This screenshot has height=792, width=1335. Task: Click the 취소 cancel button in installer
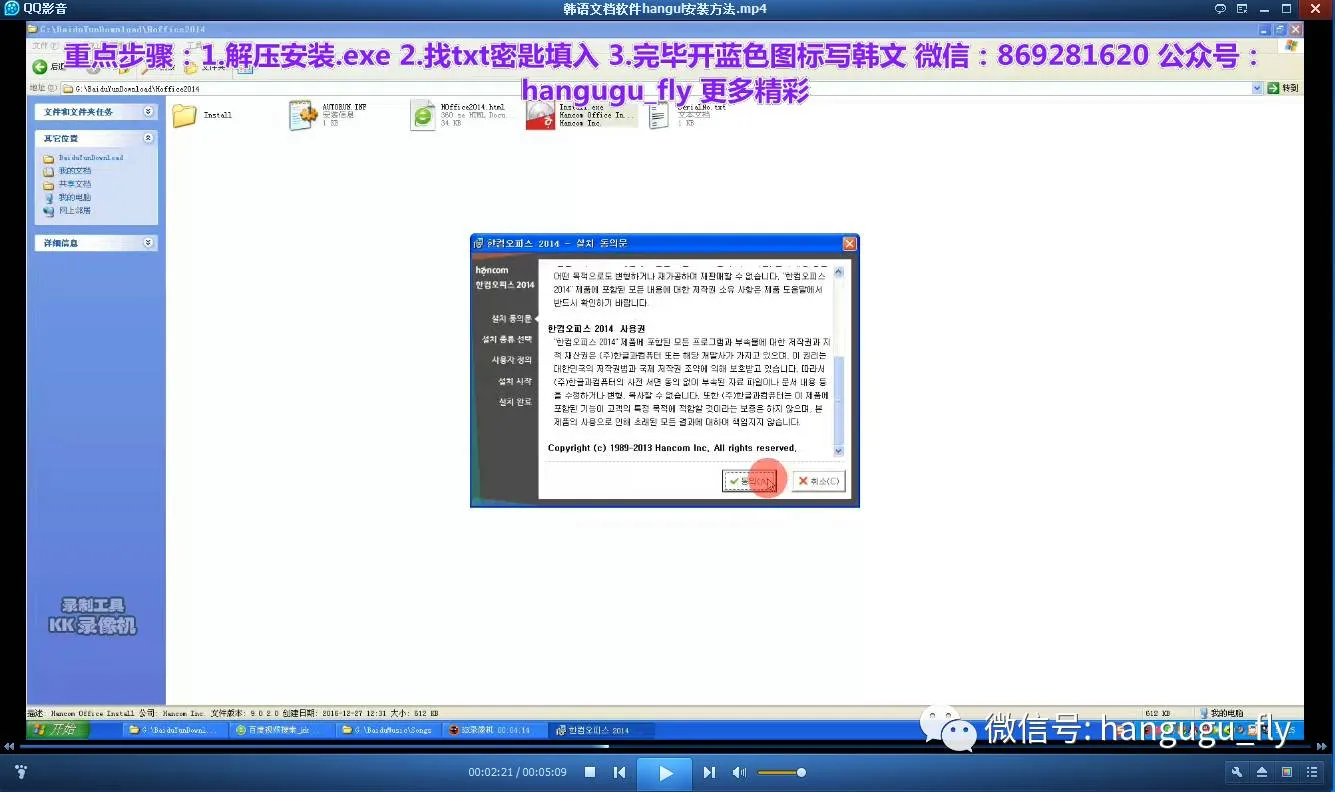pos(819,481)
